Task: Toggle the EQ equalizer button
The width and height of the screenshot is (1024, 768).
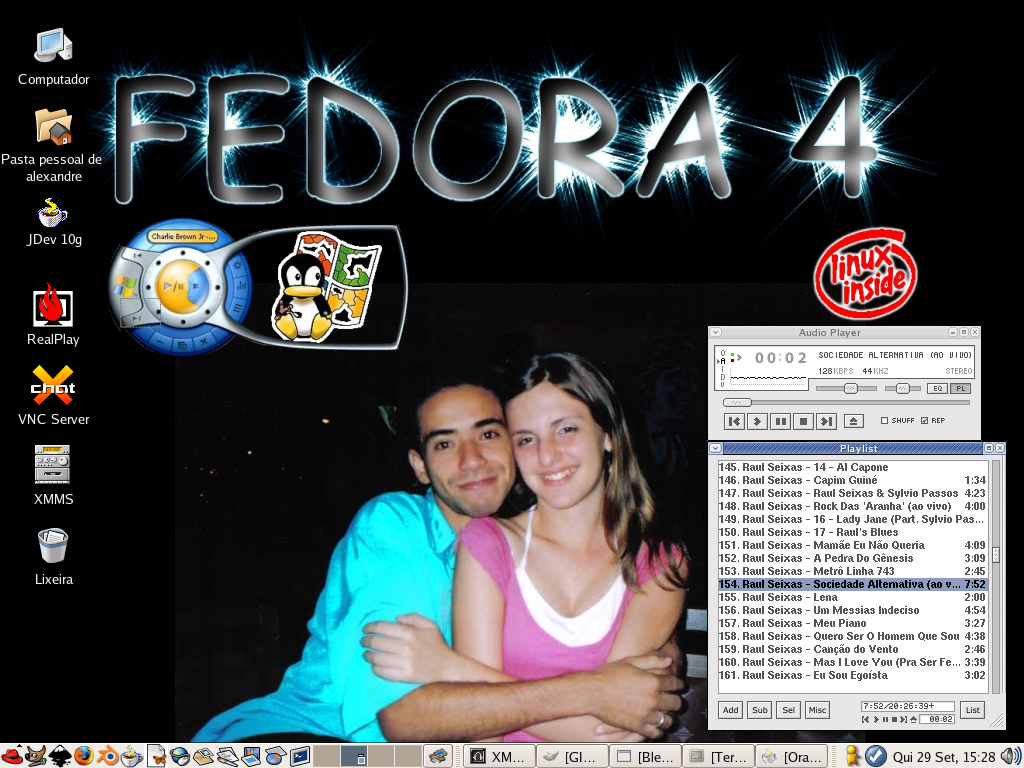Action: point(938,389)
